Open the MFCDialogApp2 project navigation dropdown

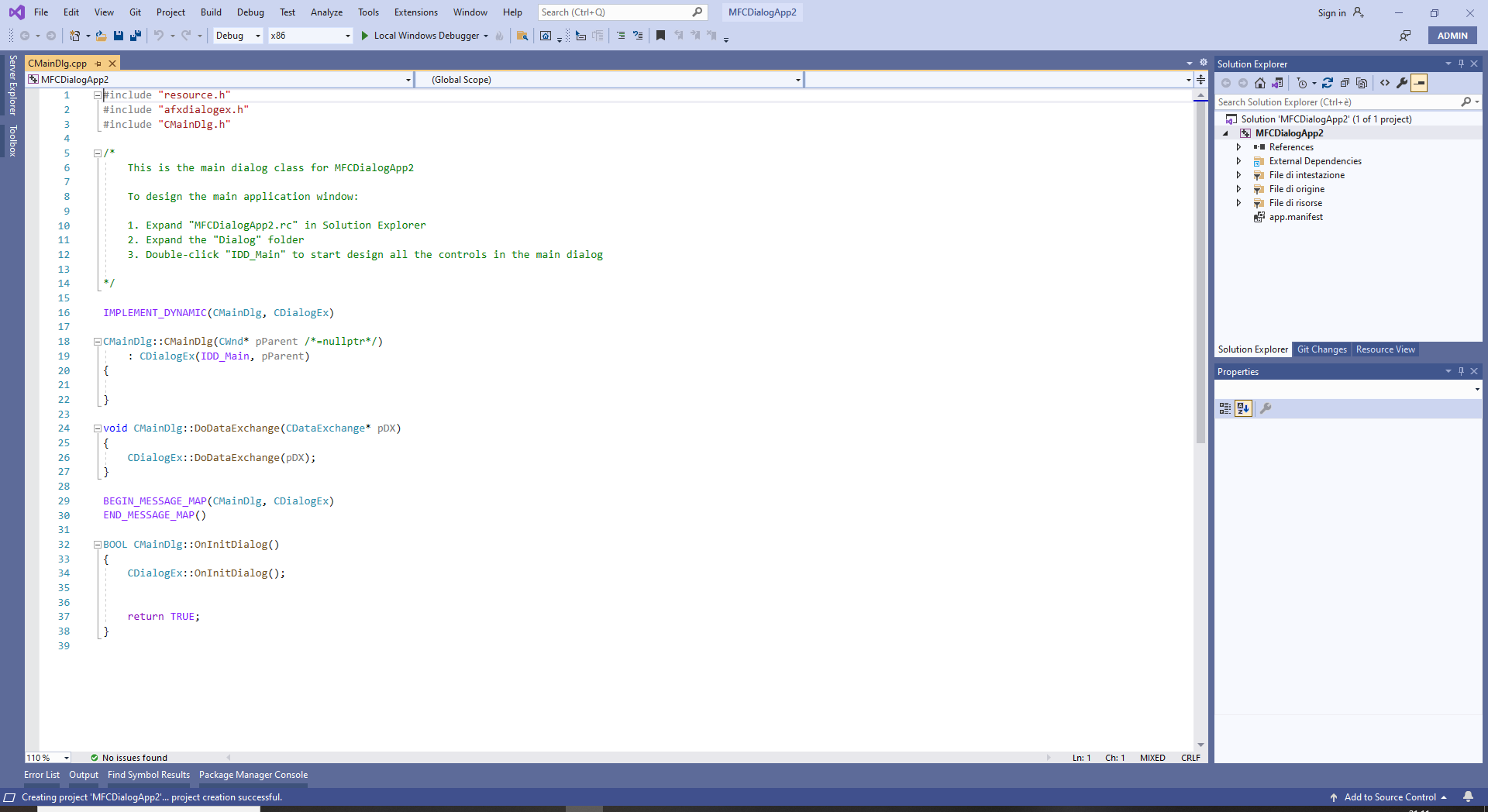click(219, 80)
